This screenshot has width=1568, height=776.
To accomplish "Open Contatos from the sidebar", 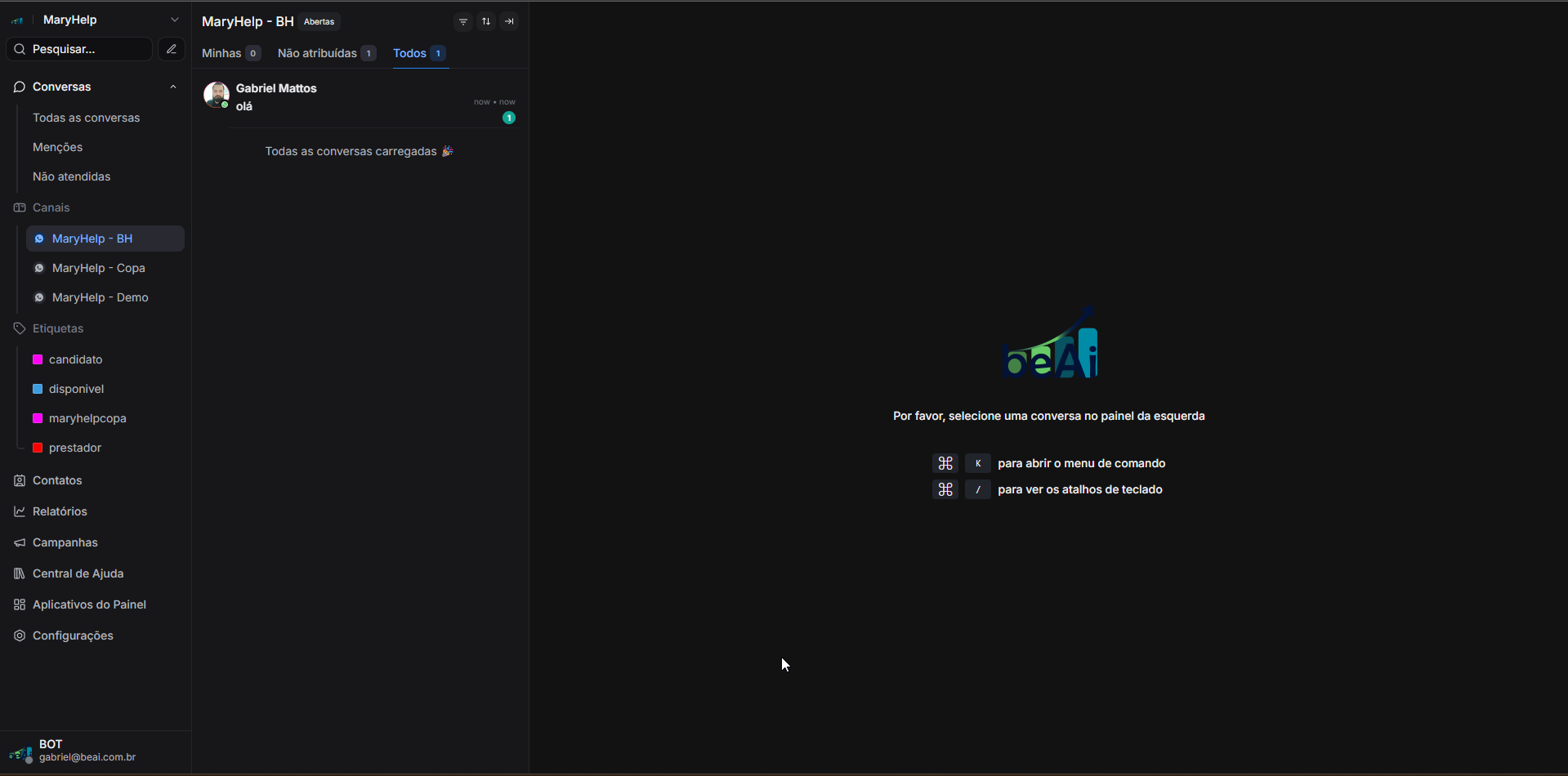I will pyautogui.click(x=57, y=480).
